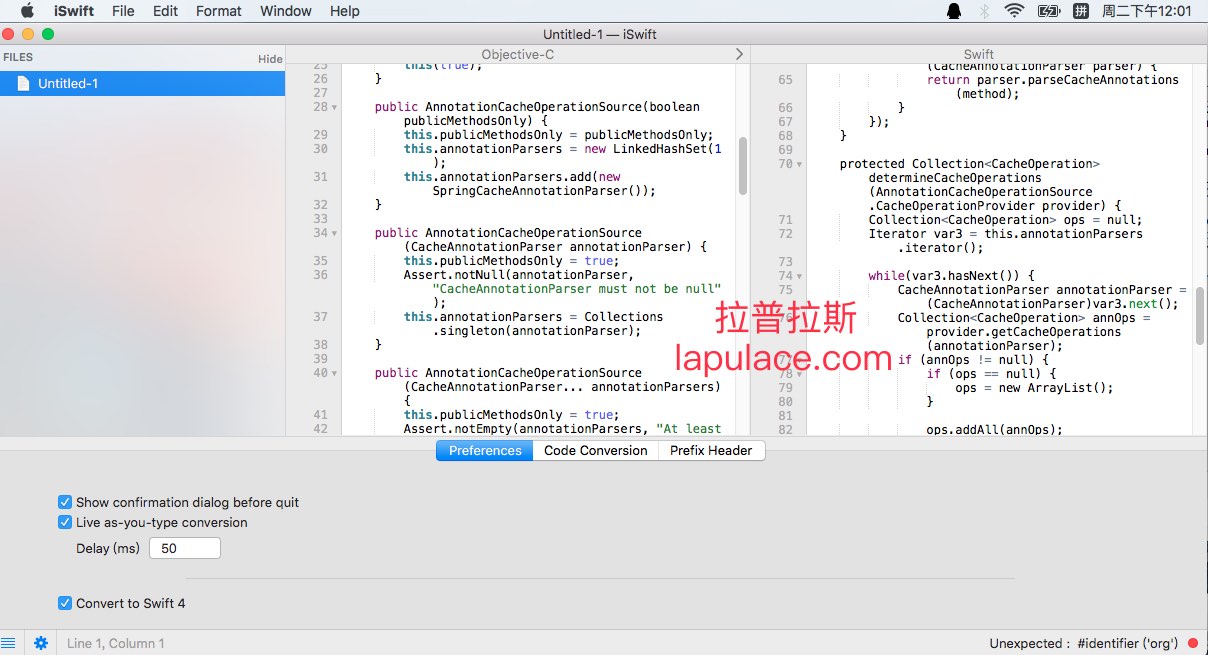Viewport: 1208px width, 655px height.
Task: Disable Live as-you-type conversion
Action: (x=65, y=522)
